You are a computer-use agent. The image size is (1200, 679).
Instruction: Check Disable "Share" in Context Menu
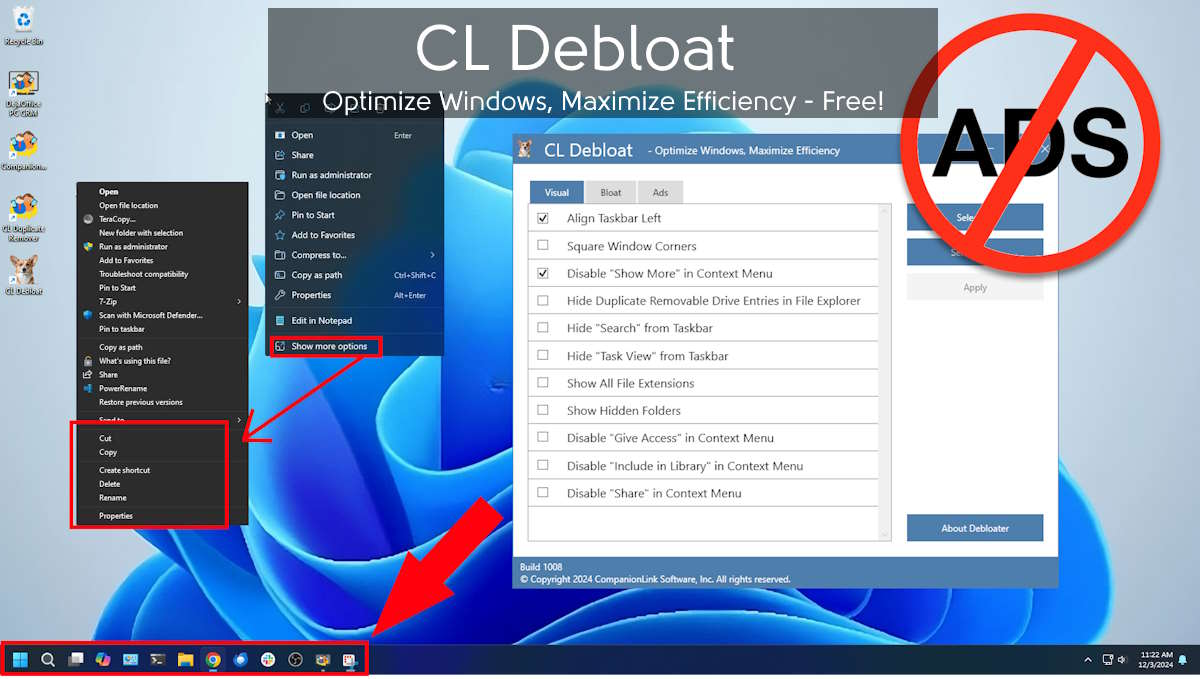(543, 492)
